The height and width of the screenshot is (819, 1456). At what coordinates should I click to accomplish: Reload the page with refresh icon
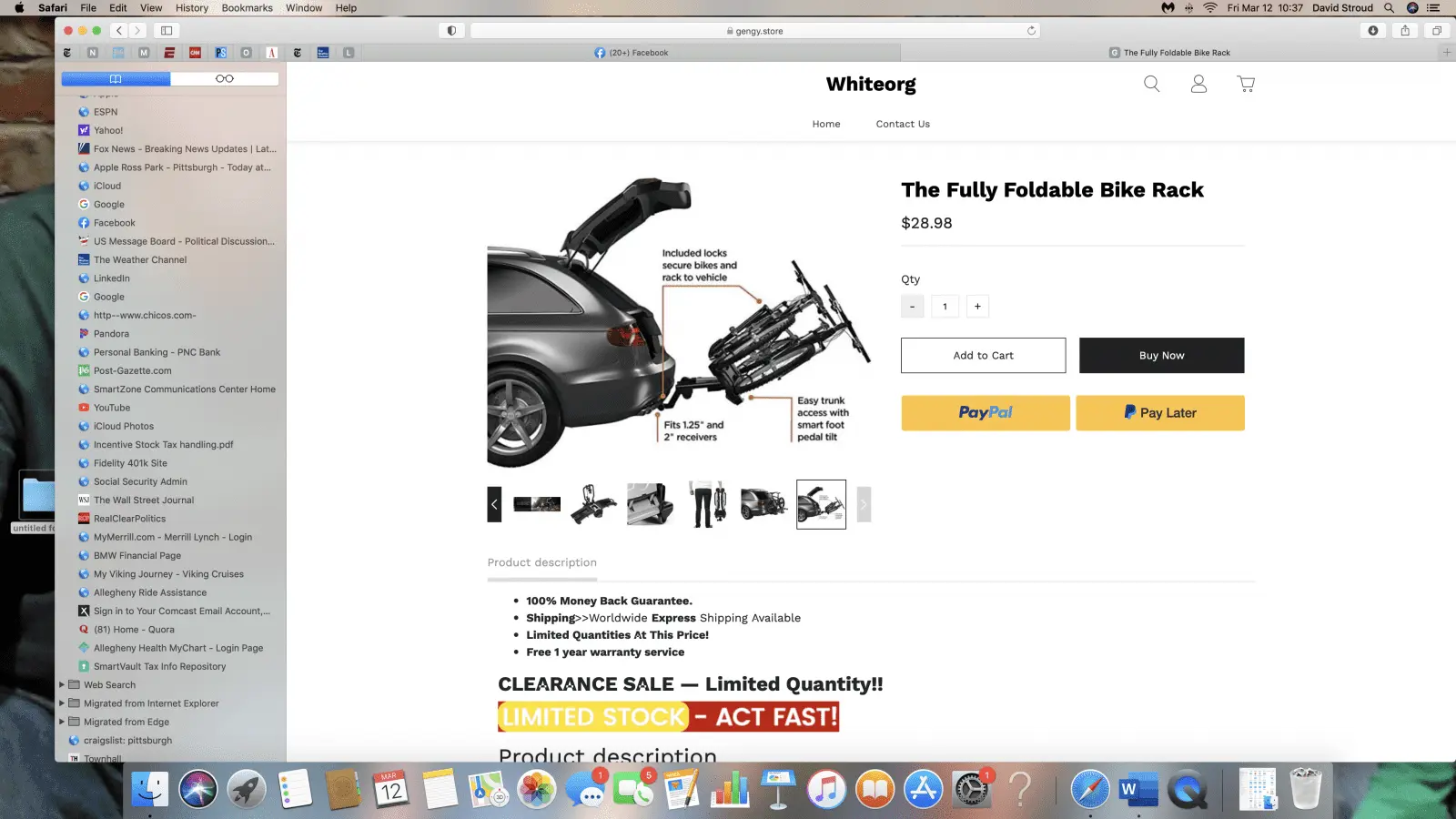(1031, 30)
